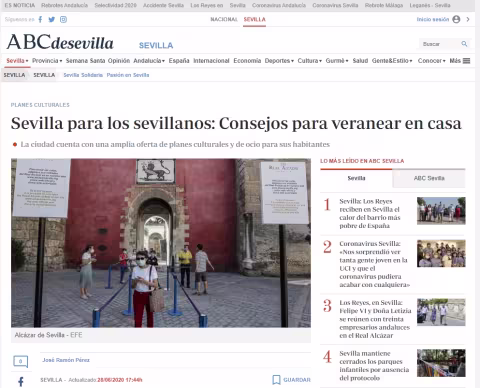The height and width of the screenshot is (388, 480).
Task: Click thumbnail of most-read article 1
Action: tap(441, 211)
